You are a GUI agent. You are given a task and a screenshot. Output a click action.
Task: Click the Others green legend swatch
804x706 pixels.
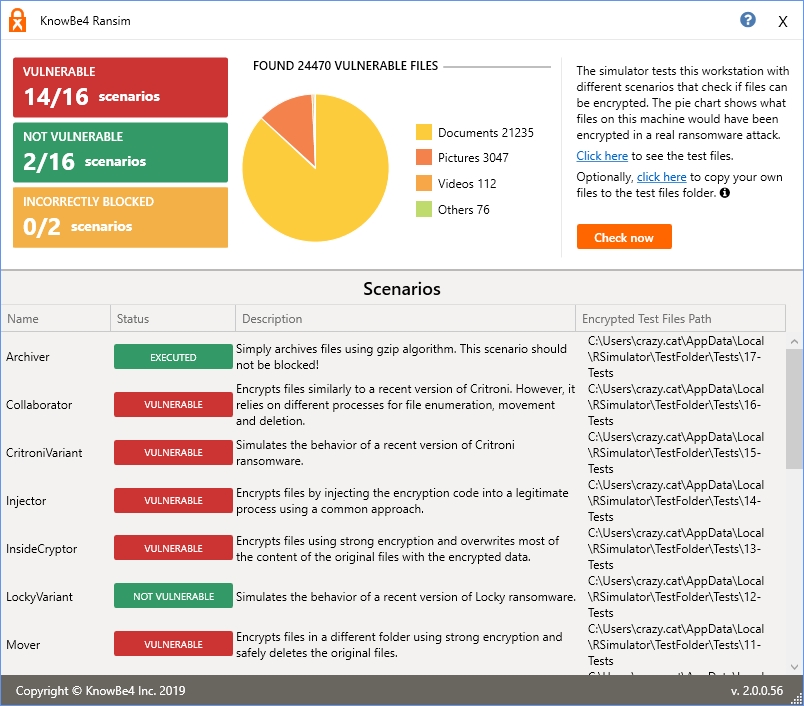(x=424, y=209)
